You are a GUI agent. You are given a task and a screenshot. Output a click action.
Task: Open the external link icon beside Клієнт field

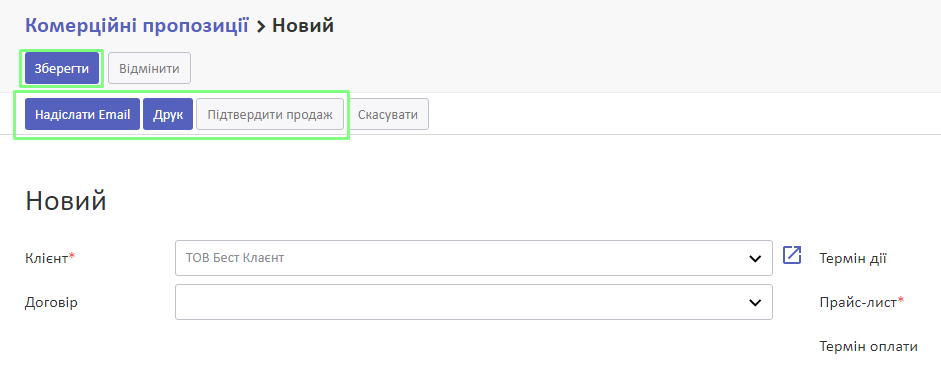point(792,255)
